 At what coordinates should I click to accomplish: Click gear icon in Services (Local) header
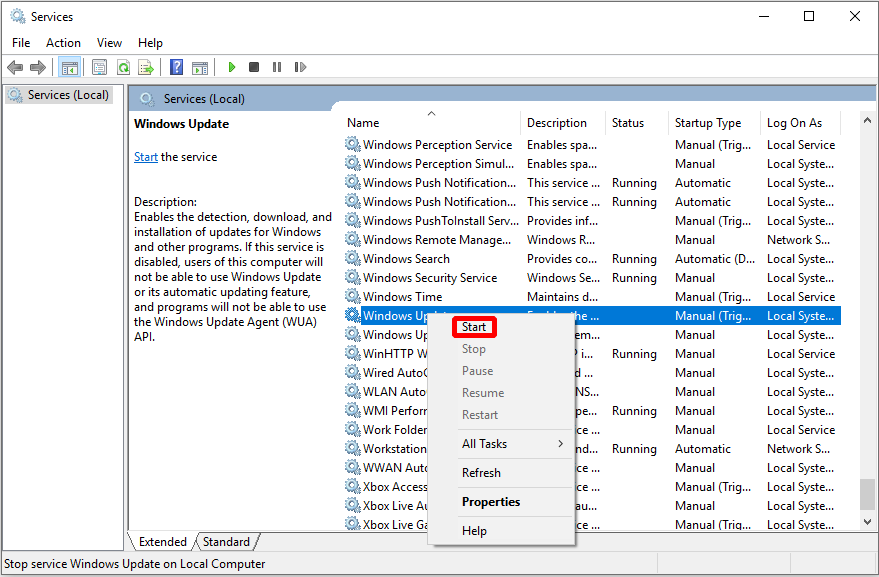pos(147,99)
